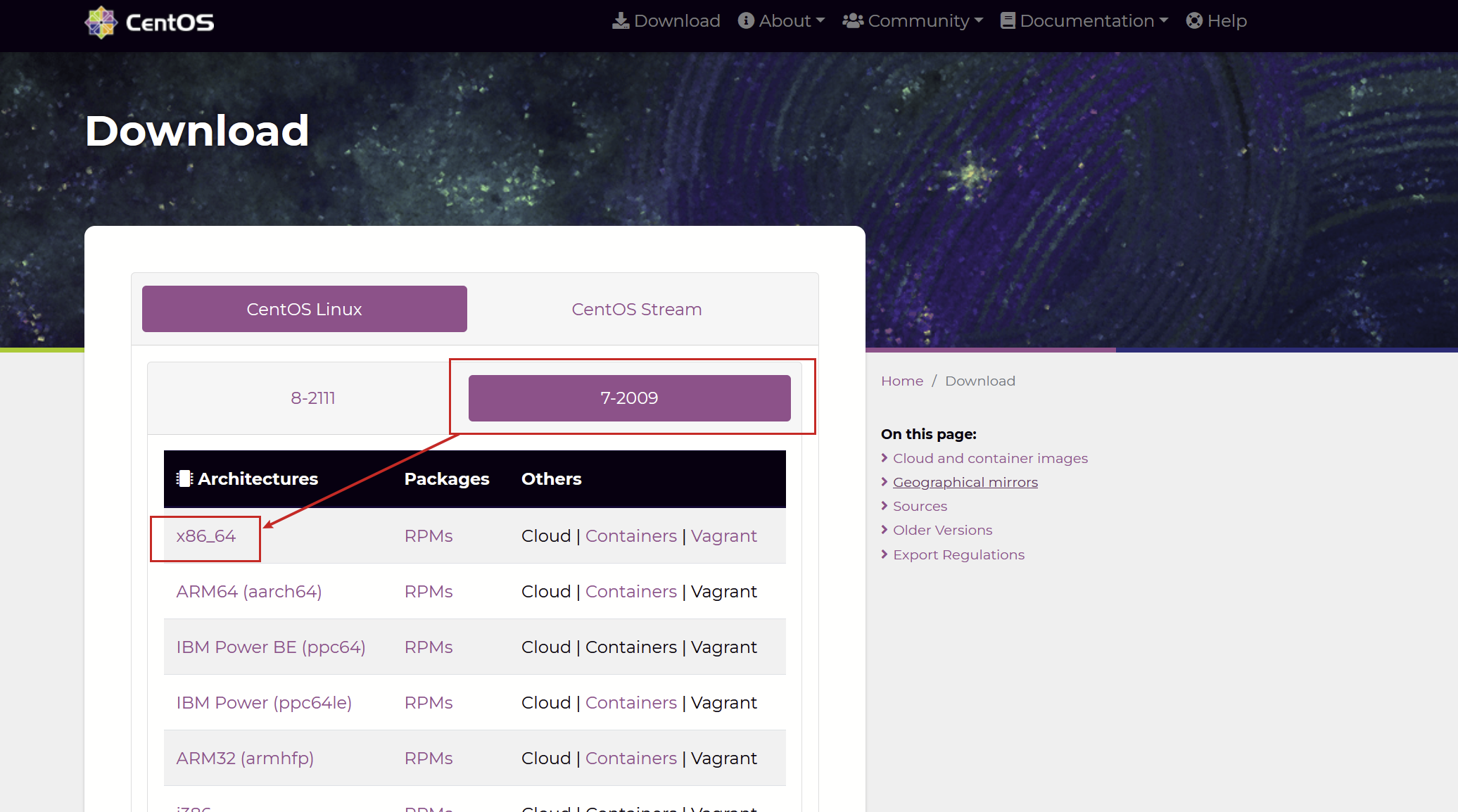The height and width of the screenshot is (812, 1458).
Task: Click the chevron before Geographical mirrors
Action: [x=885, y=482]
